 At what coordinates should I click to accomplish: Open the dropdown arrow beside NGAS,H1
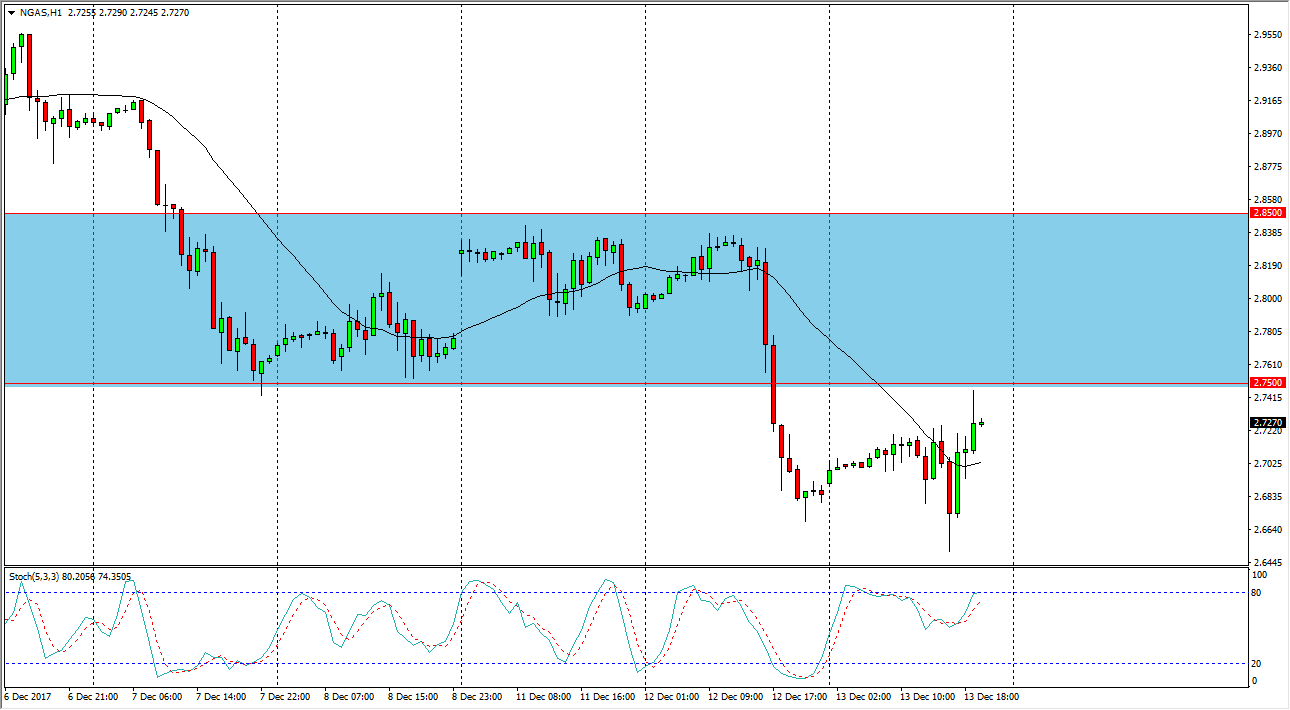pyautogui.click(x=11, y=13)
